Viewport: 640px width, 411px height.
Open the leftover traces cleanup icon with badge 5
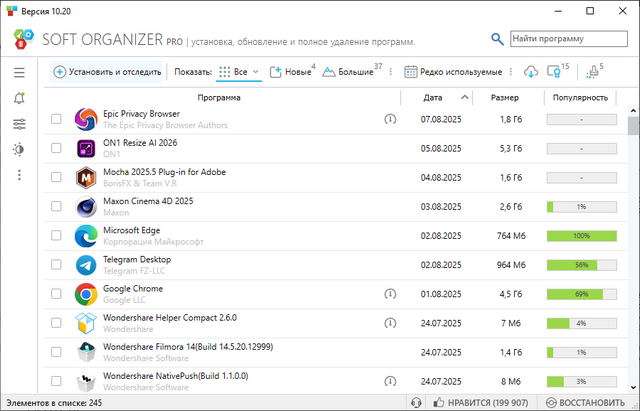pyautogui.click(x=594, y=71)
